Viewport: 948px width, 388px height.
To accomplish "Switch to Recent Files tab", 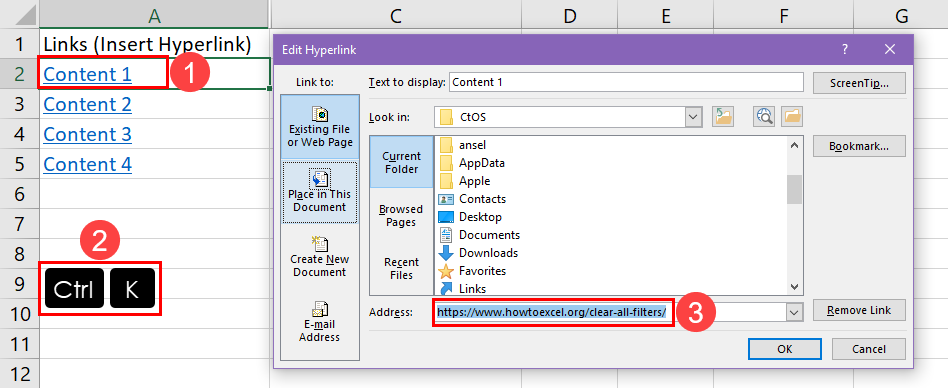I will coord(401,268).
